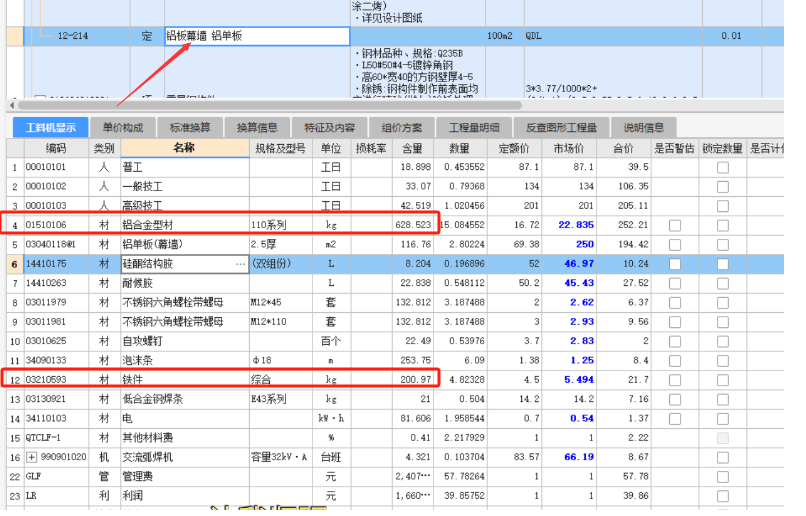Open the 单价构成 tab
806x516 pixels.
pyautogui.click(x=123, y=127)
